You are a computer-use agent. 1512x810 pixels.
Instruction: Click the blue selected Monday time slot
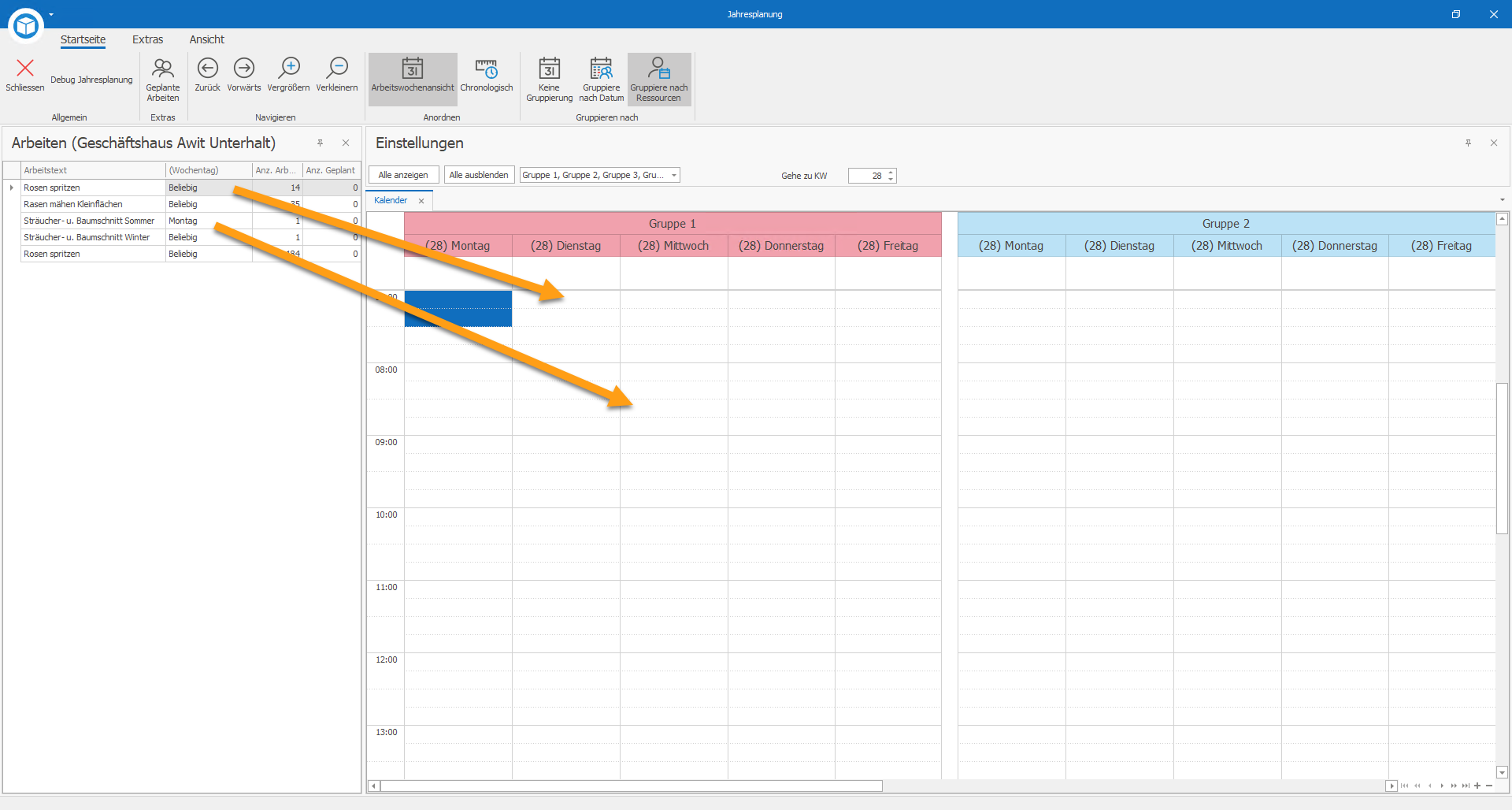(458, 308)
